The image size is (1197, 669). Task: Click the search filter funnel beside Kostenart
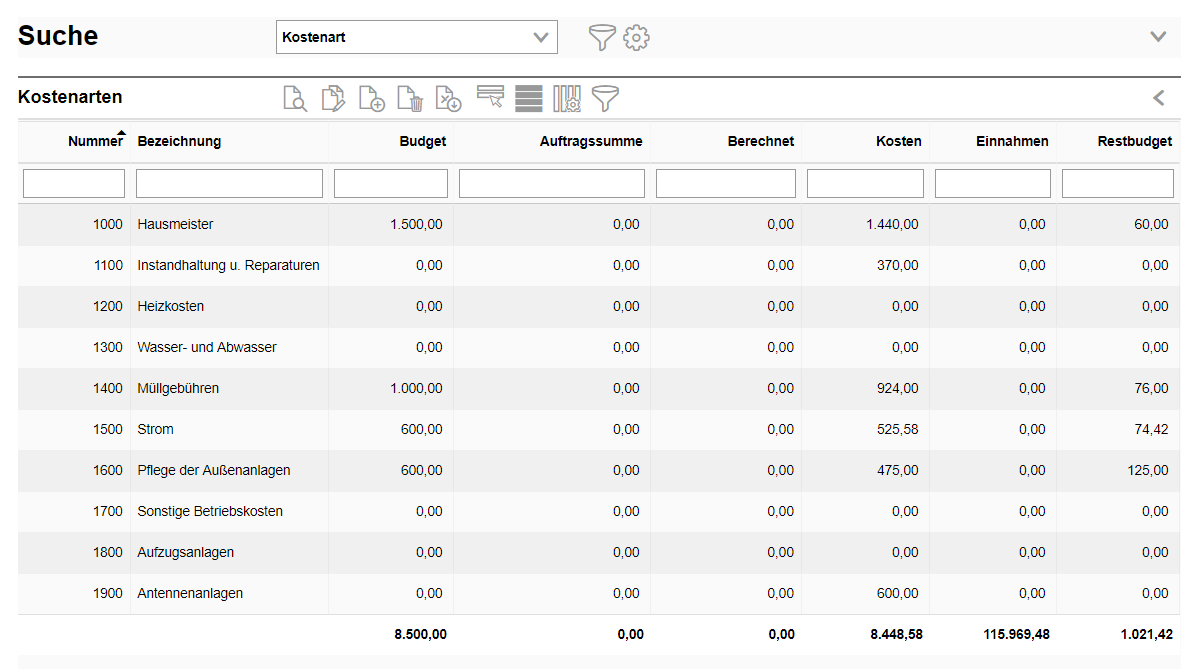pyautogui.click(x=601, y=38)
